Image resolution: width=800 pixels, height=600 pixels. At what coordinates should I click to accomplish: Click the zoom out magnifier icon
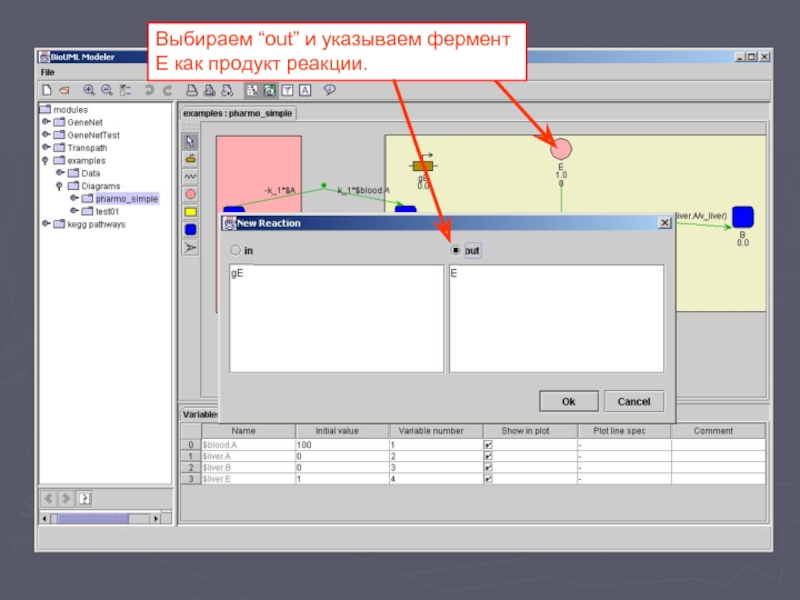point(107,90)
